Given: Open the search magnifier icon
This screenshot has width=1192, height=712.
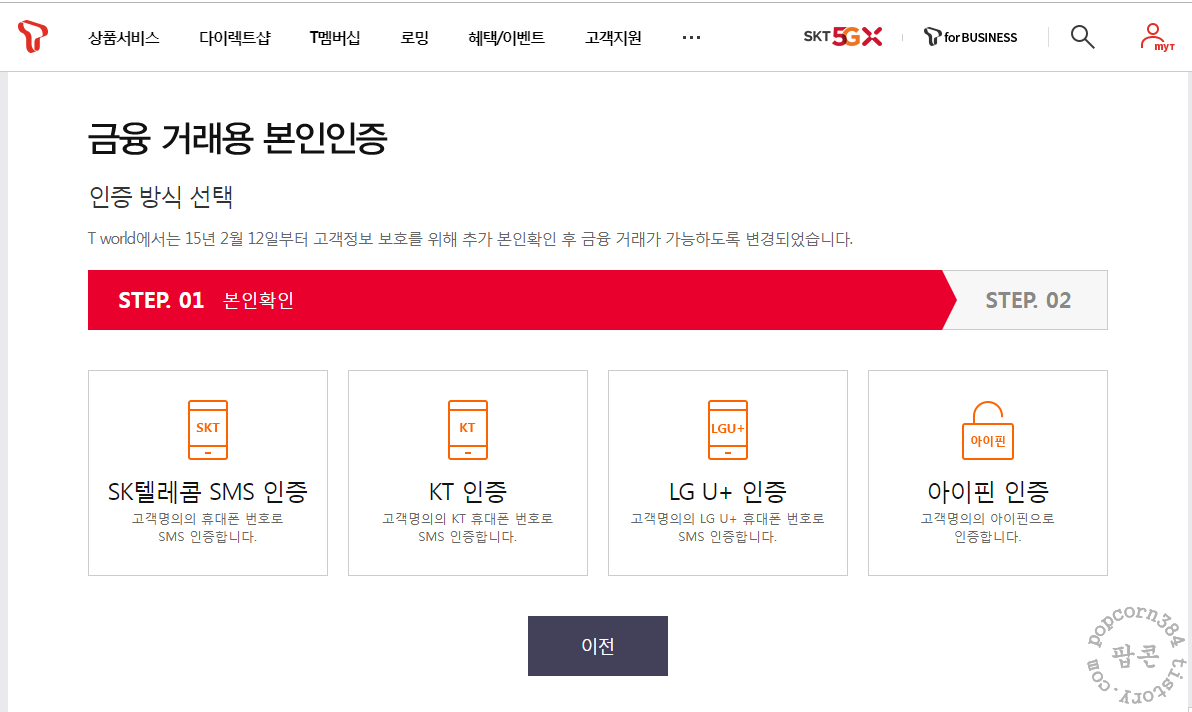Looking at the screenshot, I should pyautogui.click(x=1082, y=36).
